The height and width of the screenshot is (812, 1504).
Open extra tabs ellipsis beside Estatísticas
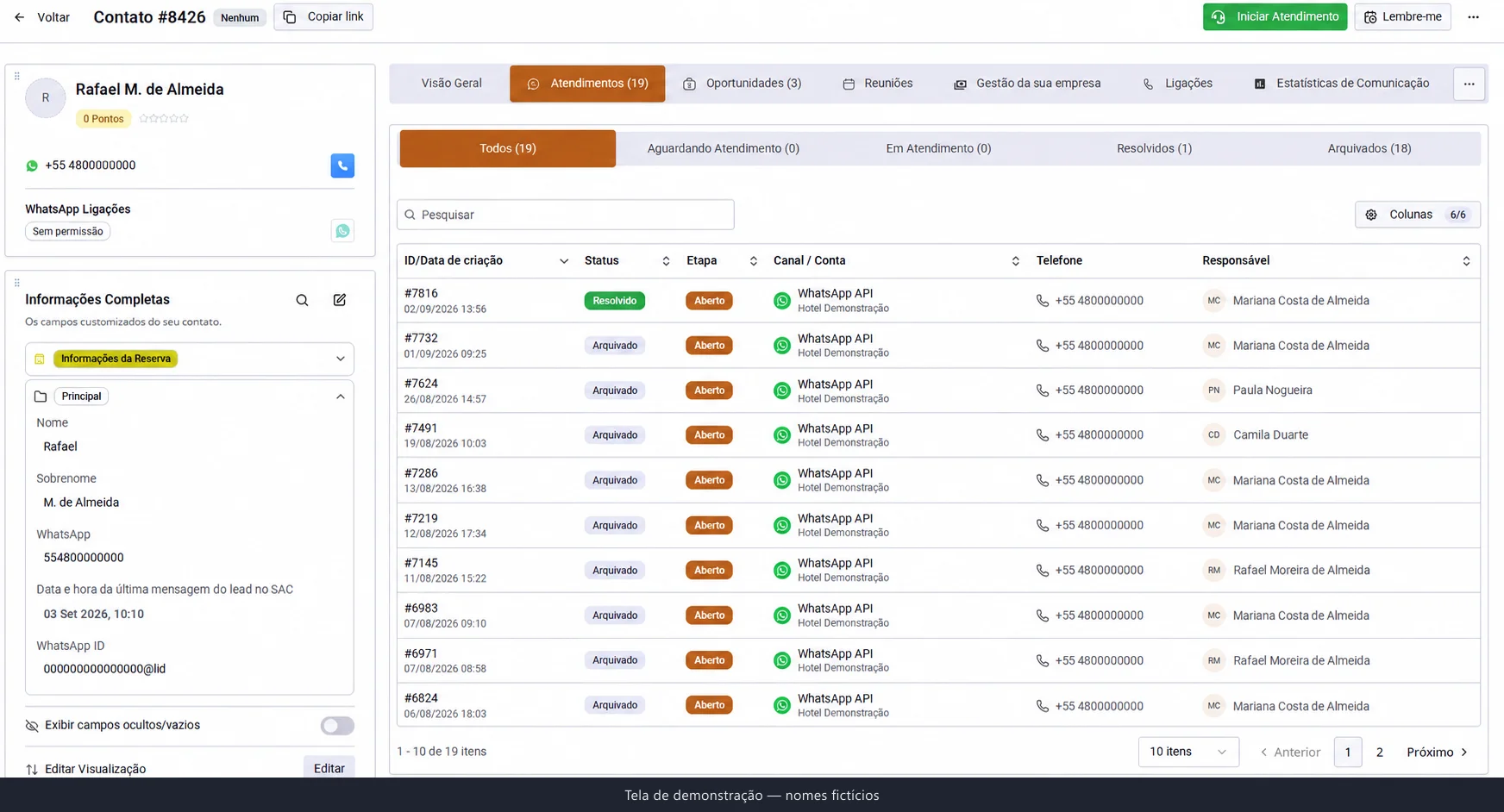tap(1469, 84)
